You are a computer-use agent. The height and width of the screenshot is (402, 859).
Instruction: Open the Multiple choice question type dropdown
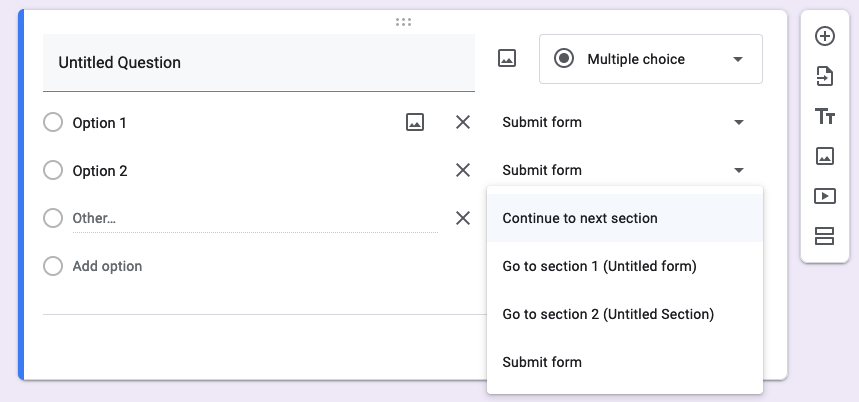(651, 59)
